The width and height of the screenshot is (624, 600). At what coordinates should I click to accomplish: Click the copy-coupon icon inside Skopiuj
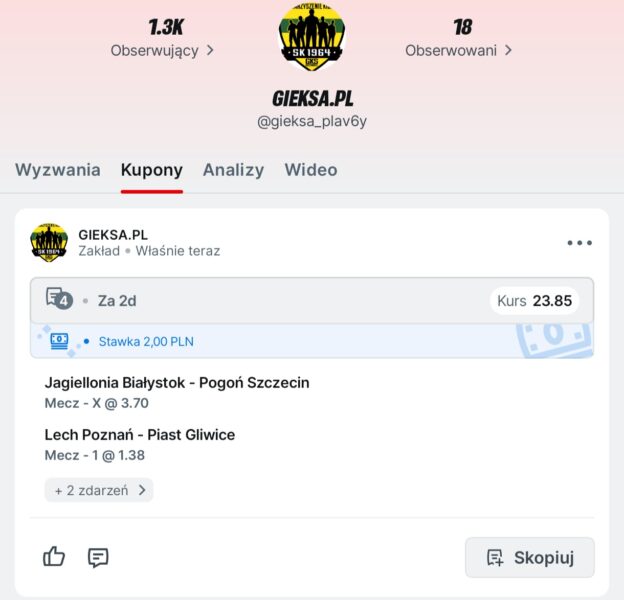[495, 557]
